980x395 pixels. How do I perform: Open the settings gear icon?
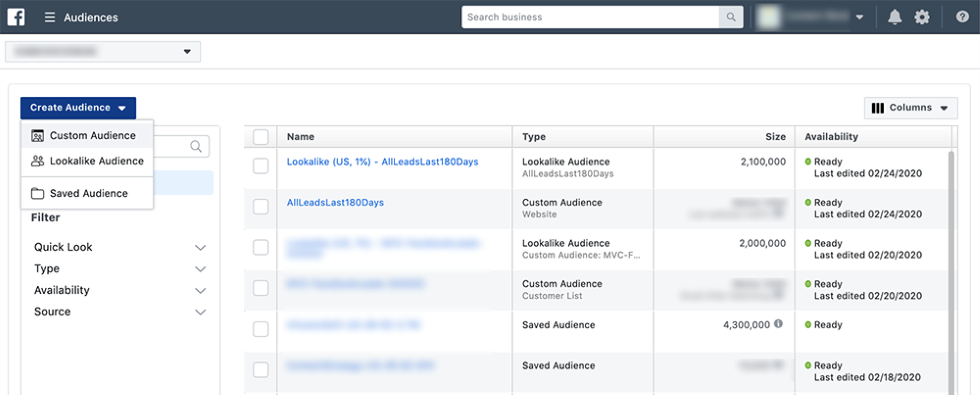[922, 18]
